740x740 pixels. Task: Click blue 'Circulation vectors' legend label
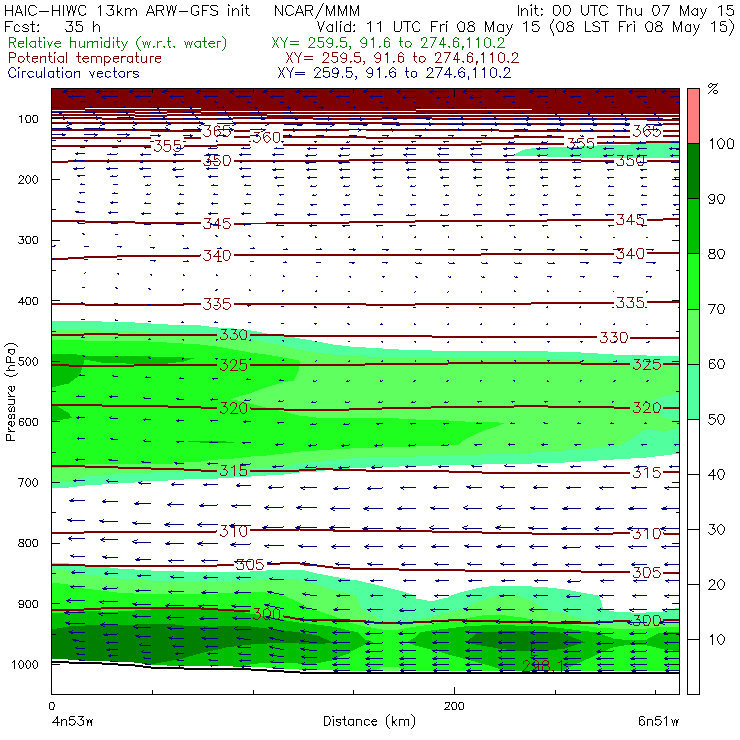pyautogui.click(x=73, y=73)
